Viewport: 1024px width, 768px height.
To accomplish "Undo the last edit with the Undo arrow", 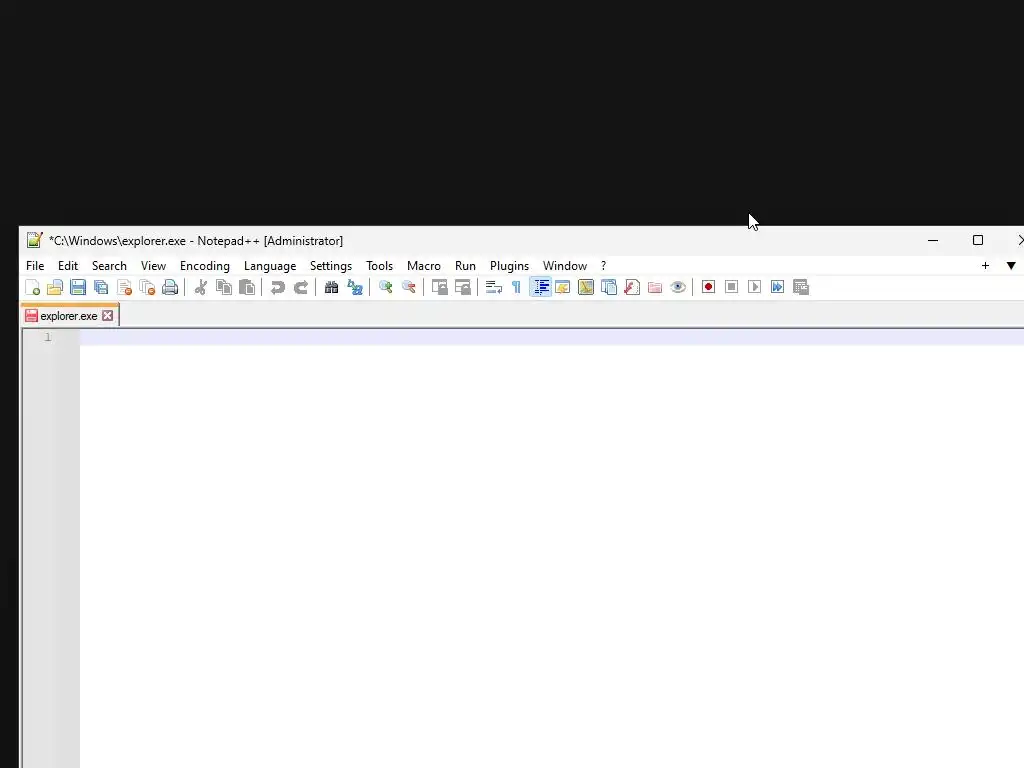I will (278, 287).
